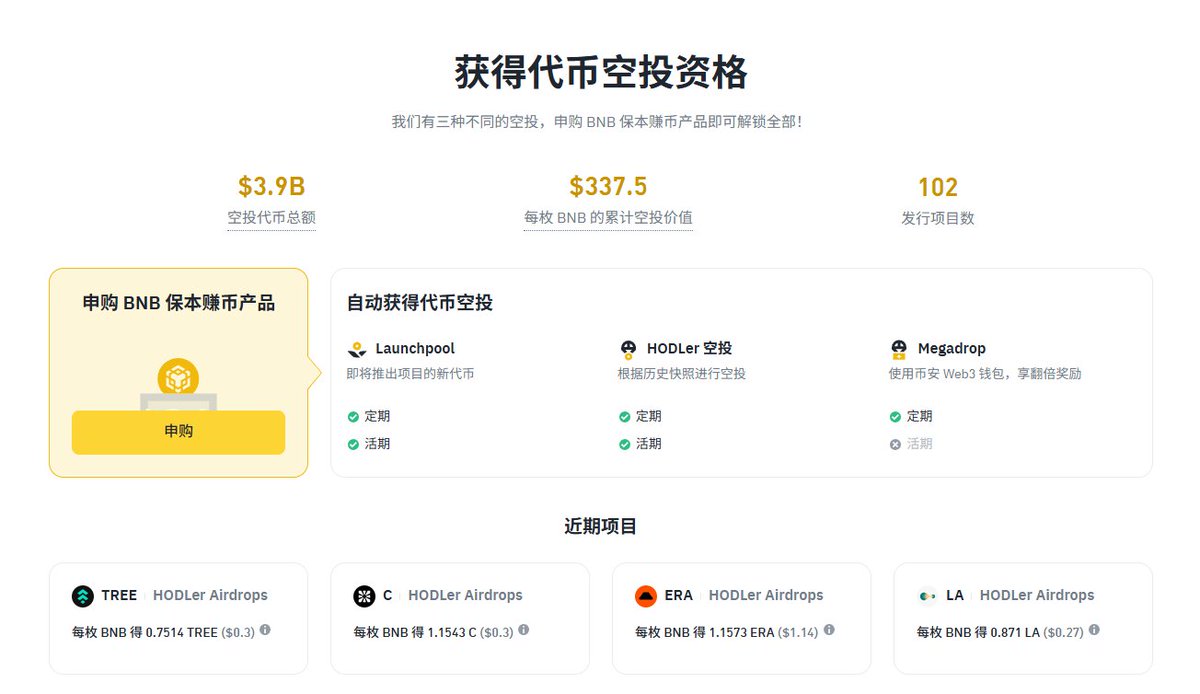Click 即将推出项目的新代币 description
Viewport: 1200px width, 694px height.
(x=410, y=374)
